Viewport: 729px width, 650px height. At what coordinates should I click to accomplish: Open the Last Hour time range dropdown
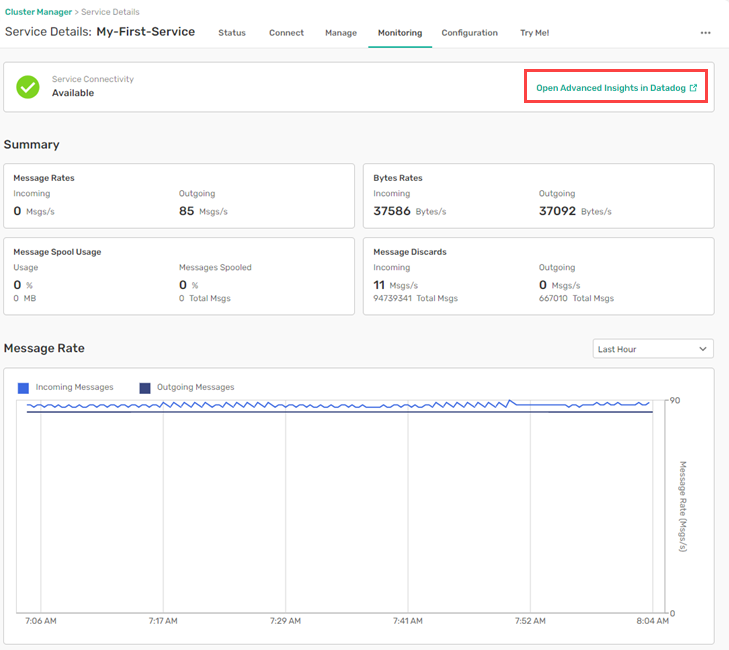[x=652, y=349]
